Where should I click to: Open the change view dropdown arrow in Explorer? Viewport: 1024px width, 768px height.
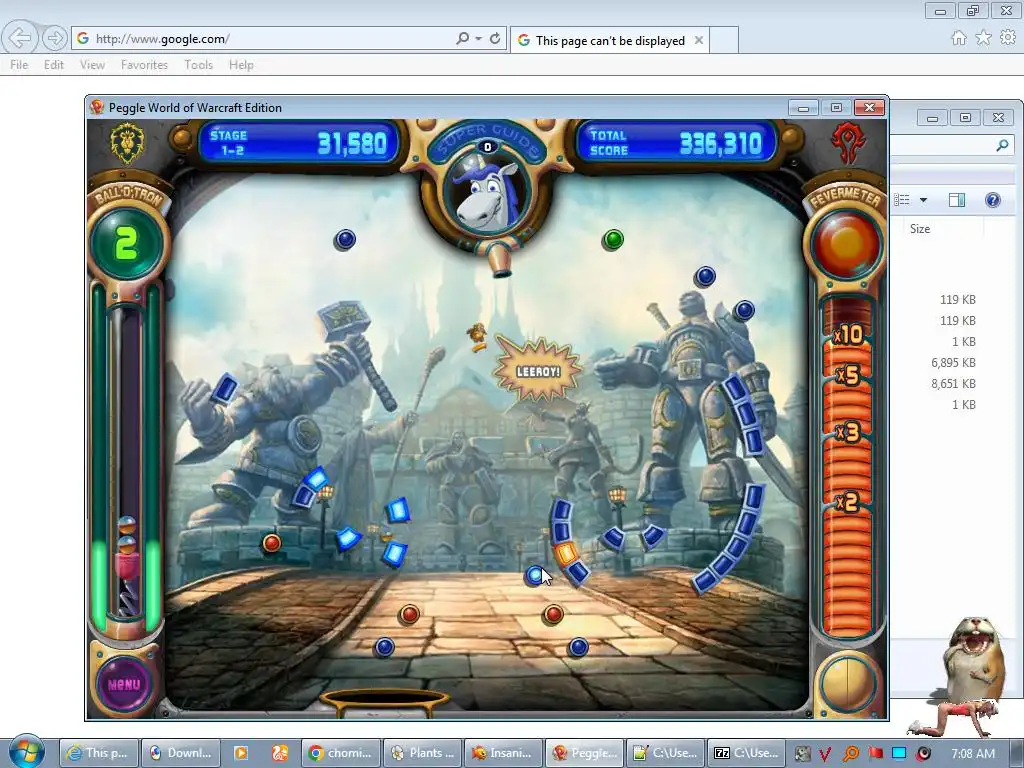(x=923, y=200)
